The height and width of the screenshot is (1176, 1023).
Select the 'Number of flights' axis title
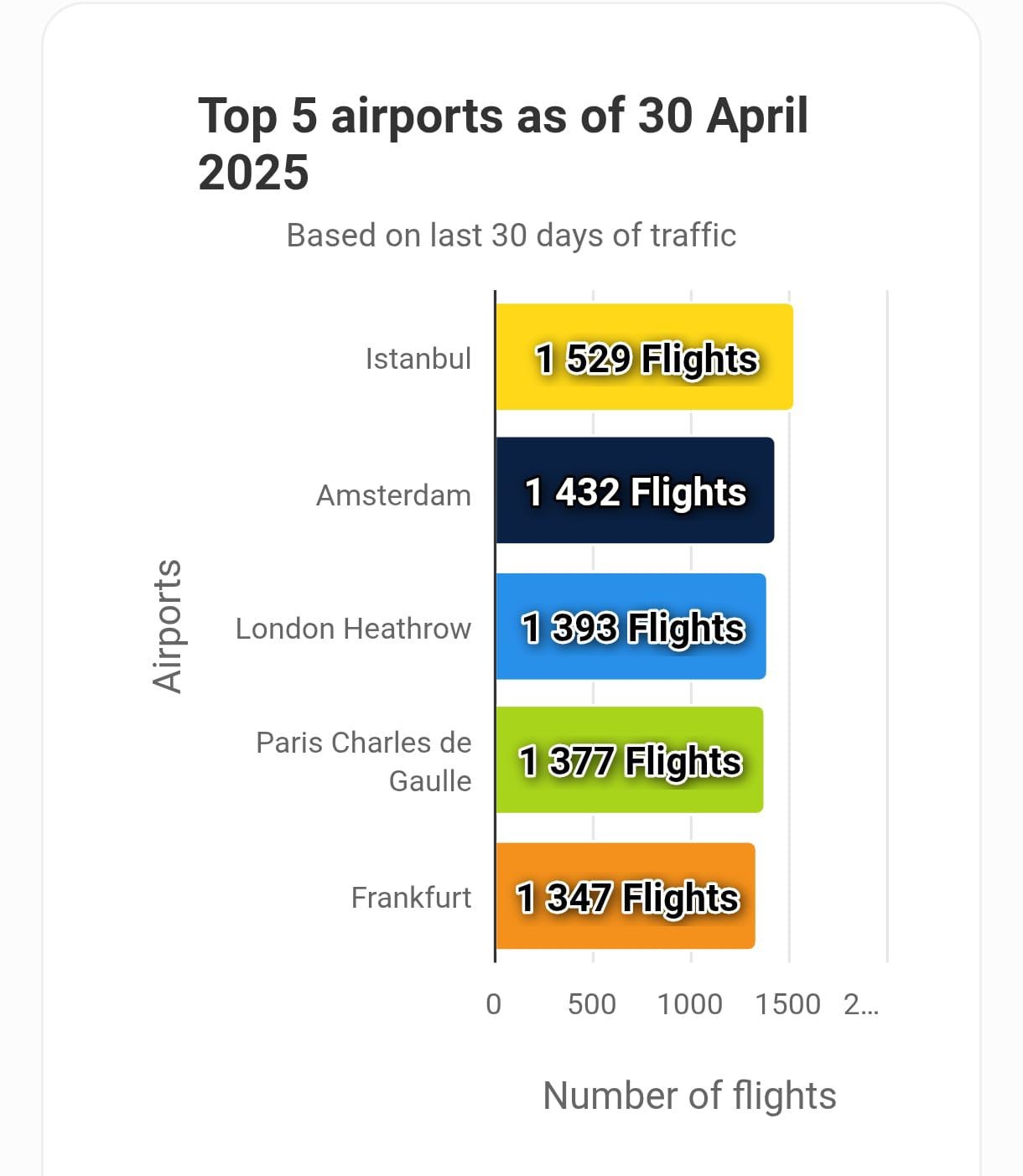click(689, 1096)
